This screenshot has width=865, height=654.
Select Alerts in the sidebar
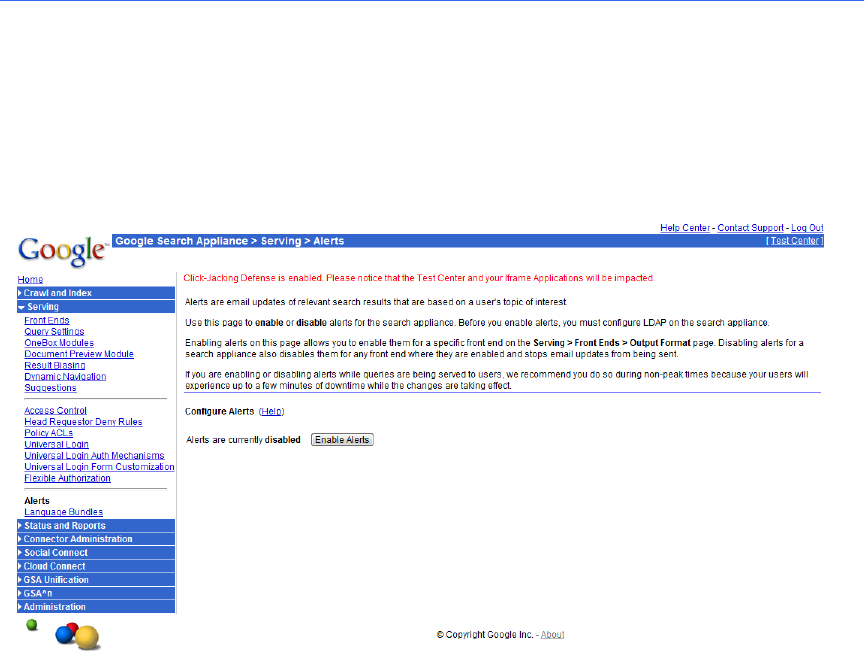pos(37,501)
